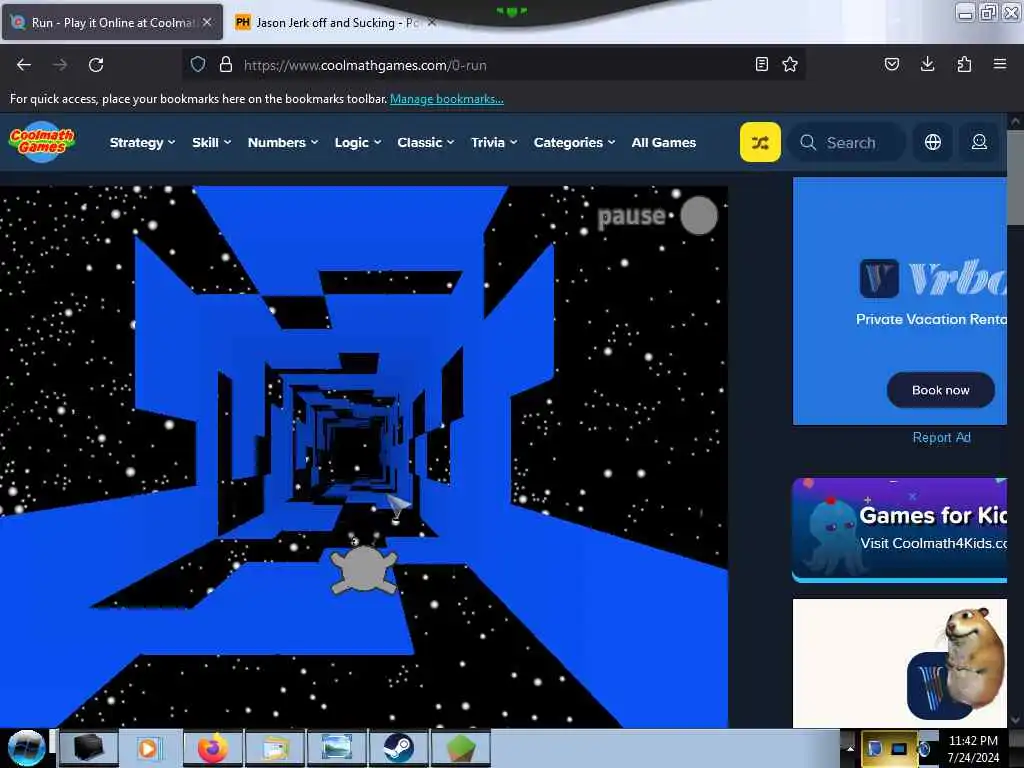Open the user account icon
Viewport: 1024px width, 768px height.
point(980,142)
